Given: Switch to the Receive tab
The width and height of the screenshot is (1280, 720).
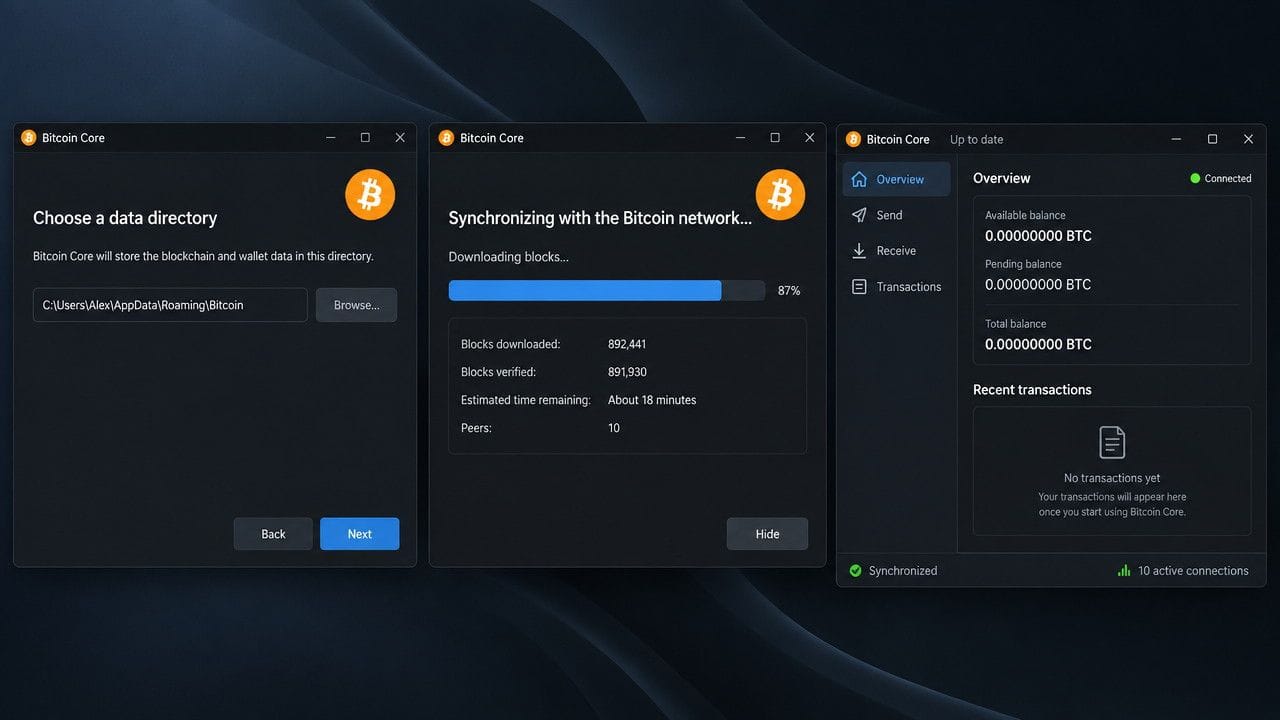Looking at the screenshot, I should [x=897, y=251].
